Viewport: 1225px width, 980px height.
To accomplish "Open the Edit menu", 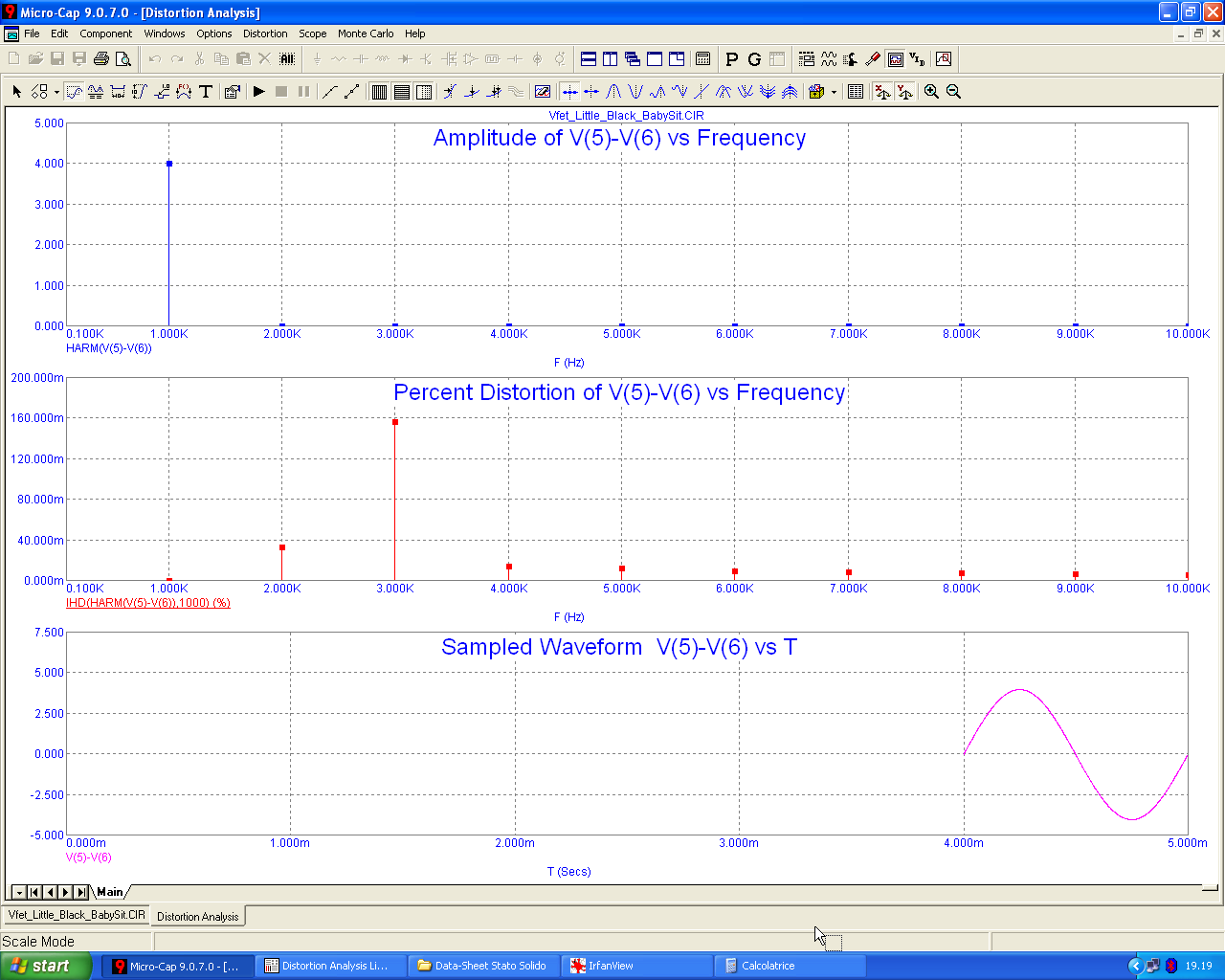I will (x=59, y=33).
